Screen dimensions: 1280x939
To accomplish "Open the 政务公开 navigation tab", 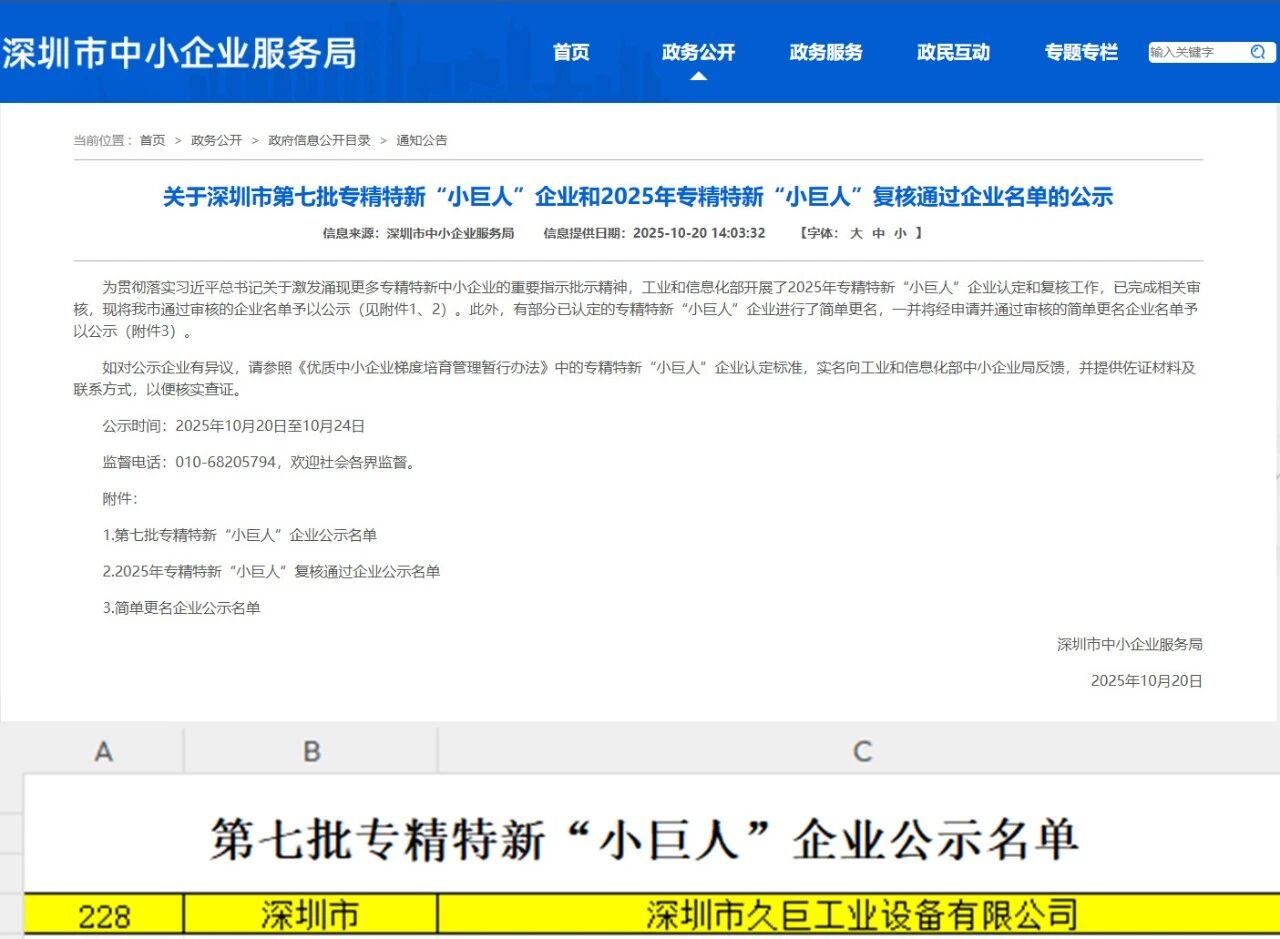I will [x=698, y=52].
